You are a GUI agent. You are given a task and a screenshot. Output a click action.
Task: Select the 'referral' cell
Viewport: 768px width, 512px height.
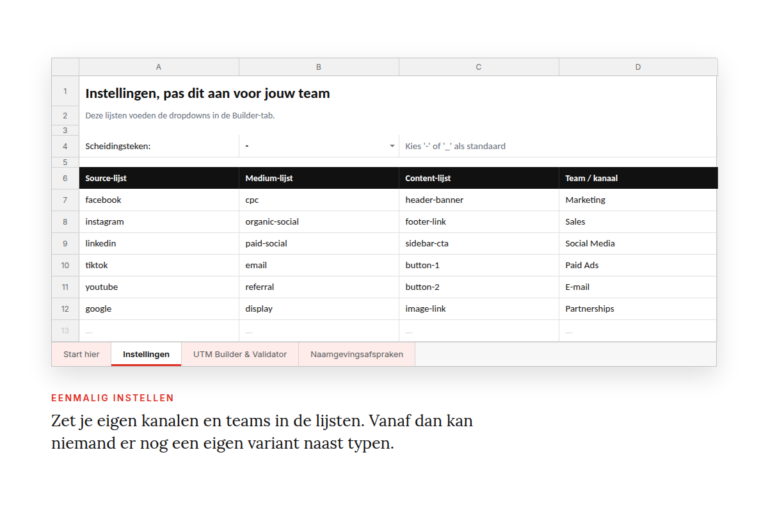coord(319,287)
